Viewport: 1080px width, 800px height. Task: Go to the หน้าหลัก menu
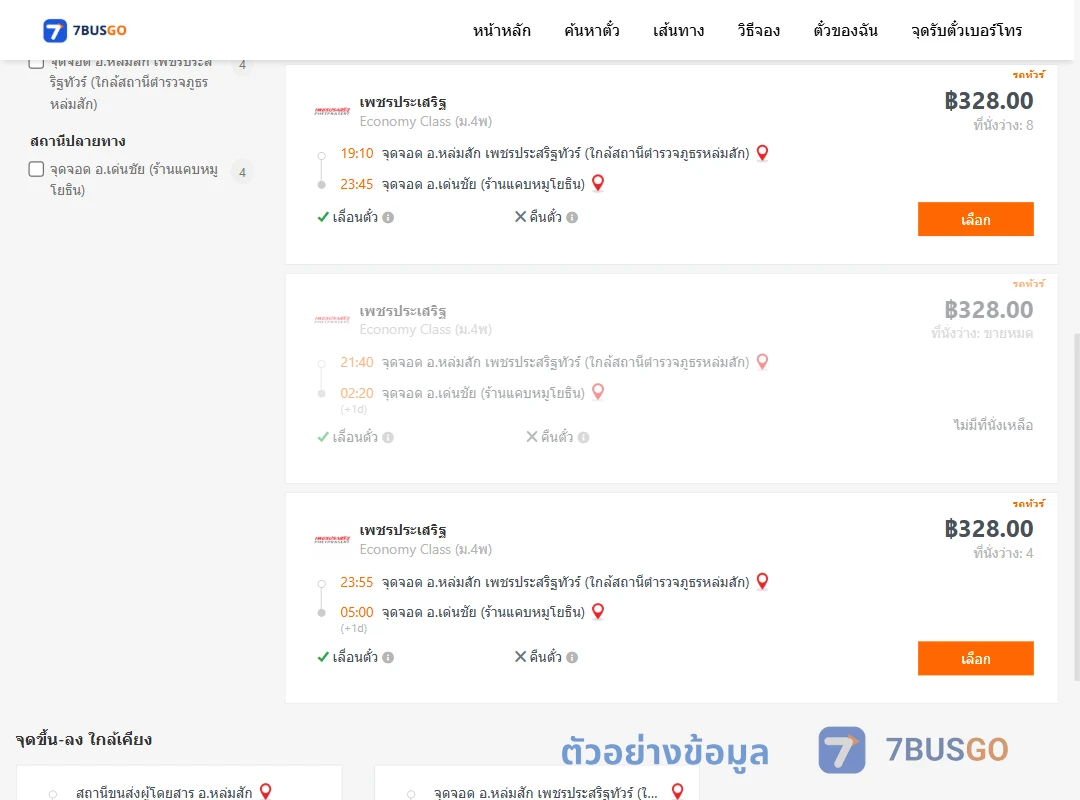coord(501,30)
